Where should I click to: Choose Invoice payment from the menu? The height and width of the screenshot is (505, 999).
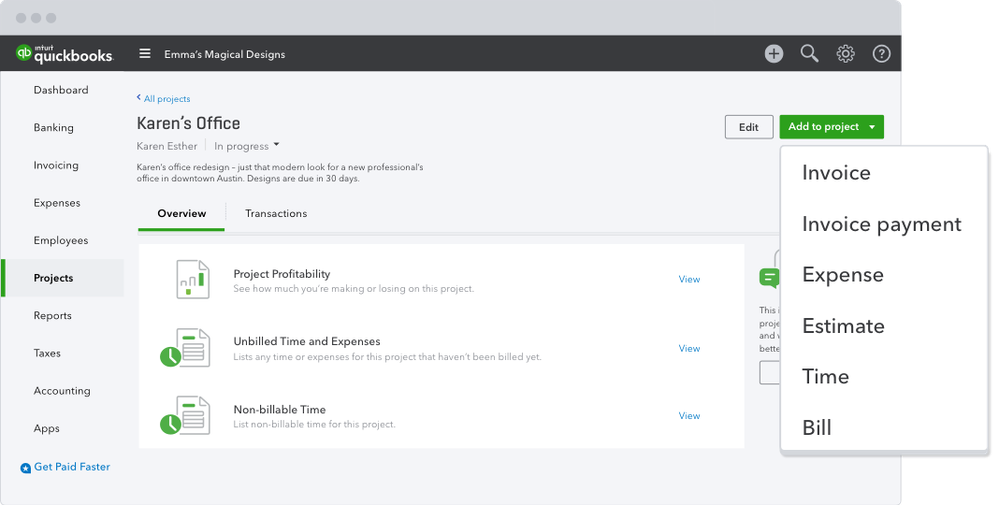[881, 224]
